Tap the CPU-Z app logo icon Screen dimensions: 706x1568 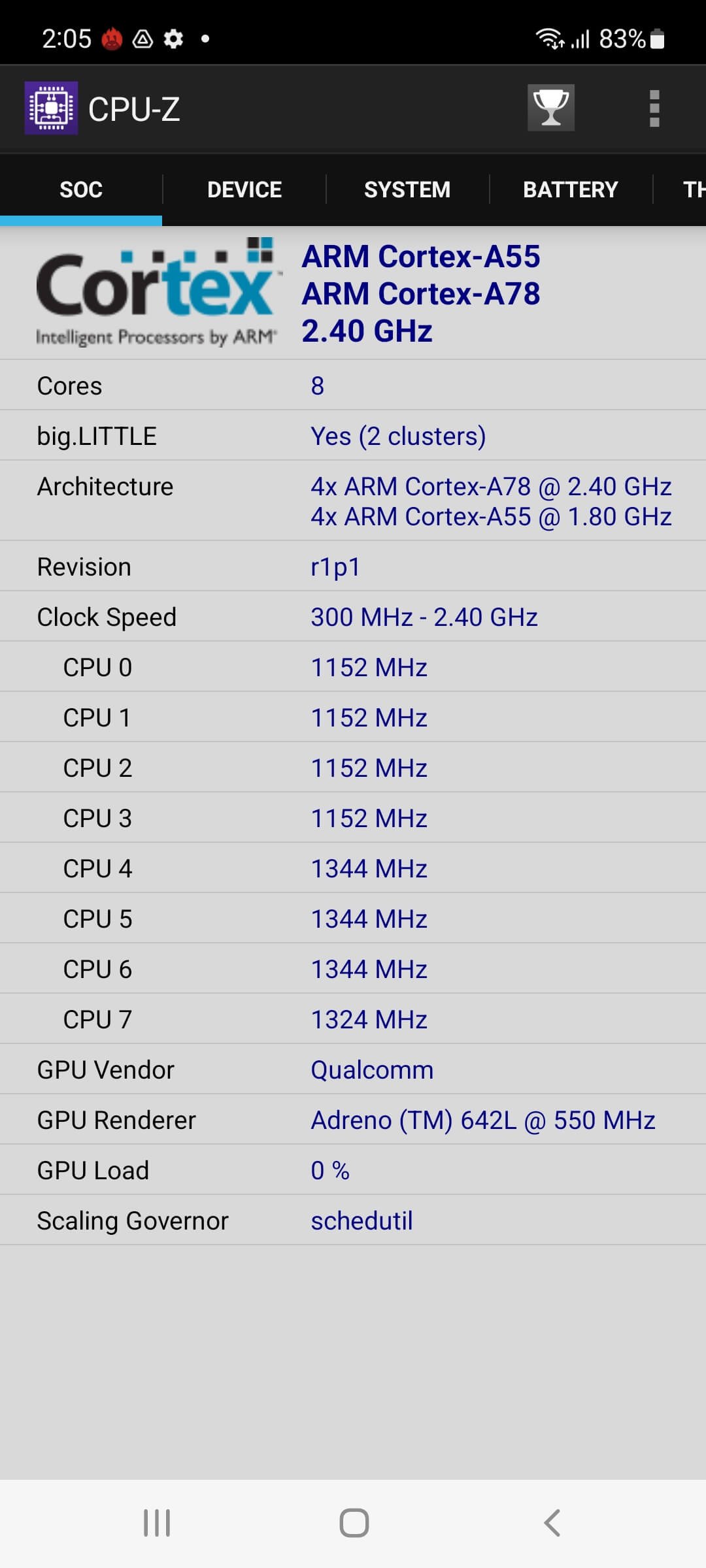(x=51, y=108)
